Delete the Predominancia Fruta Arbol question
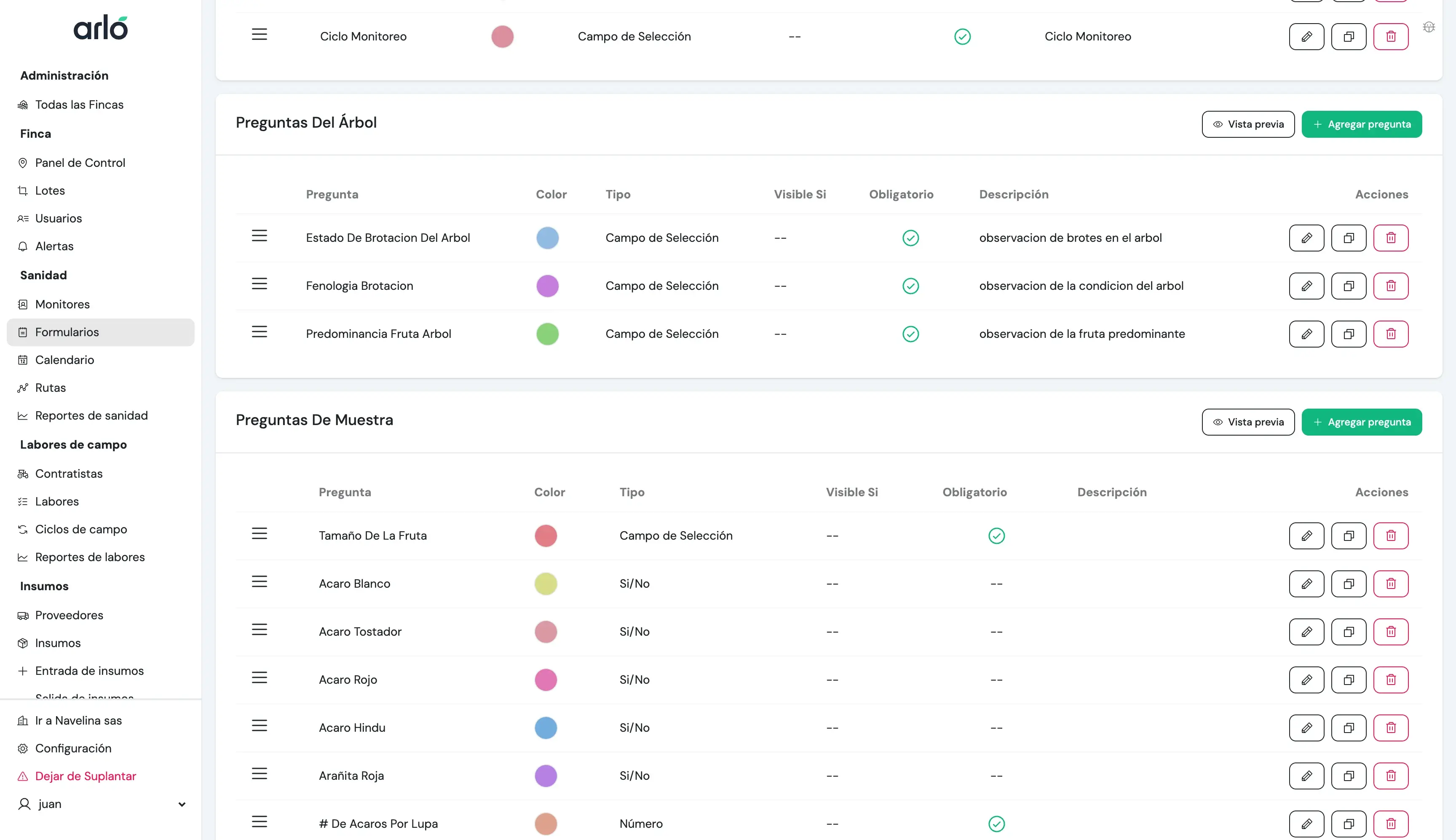Viewport: 1456px width, 840px height. [x=1390, y=334]
